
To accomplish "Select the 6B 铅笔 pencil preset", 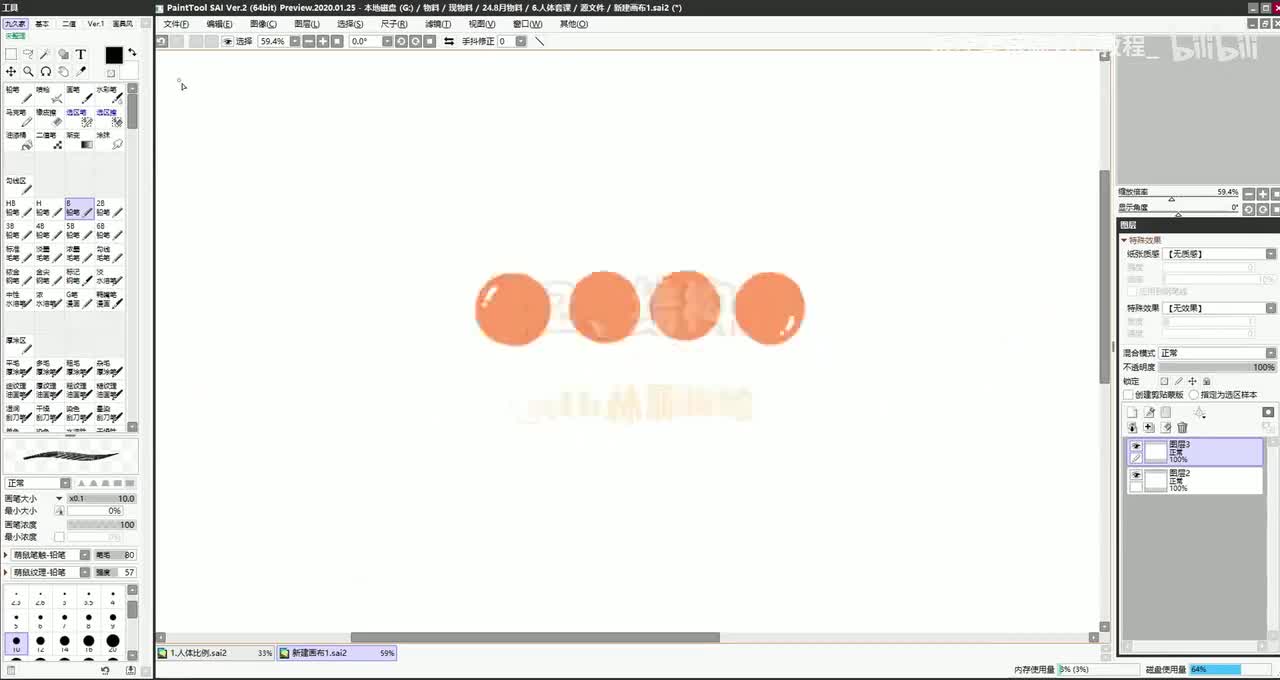I will 109,231.
